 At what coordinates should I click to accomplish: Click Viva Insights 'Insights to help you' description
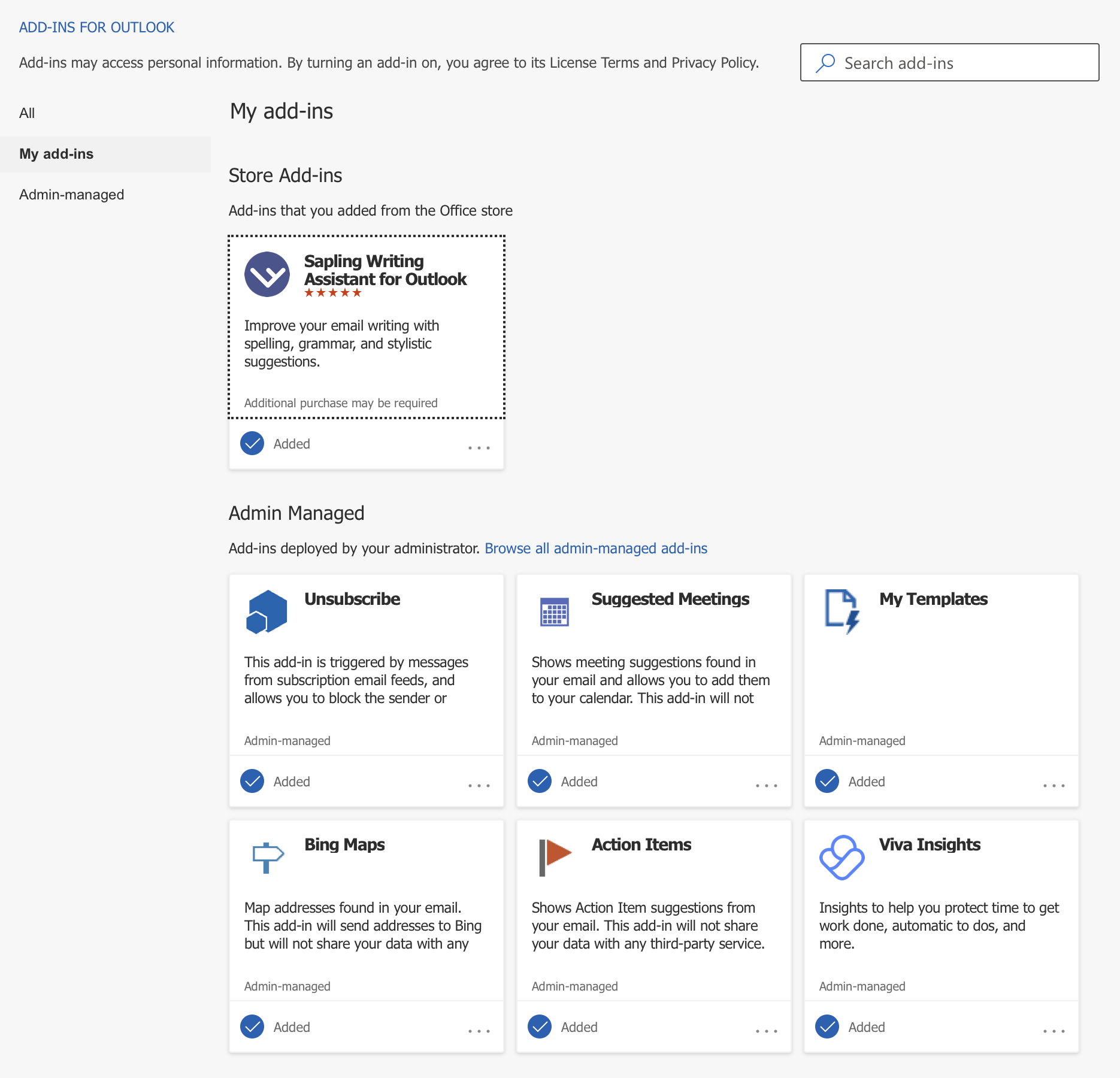click(x=939, y=925)
